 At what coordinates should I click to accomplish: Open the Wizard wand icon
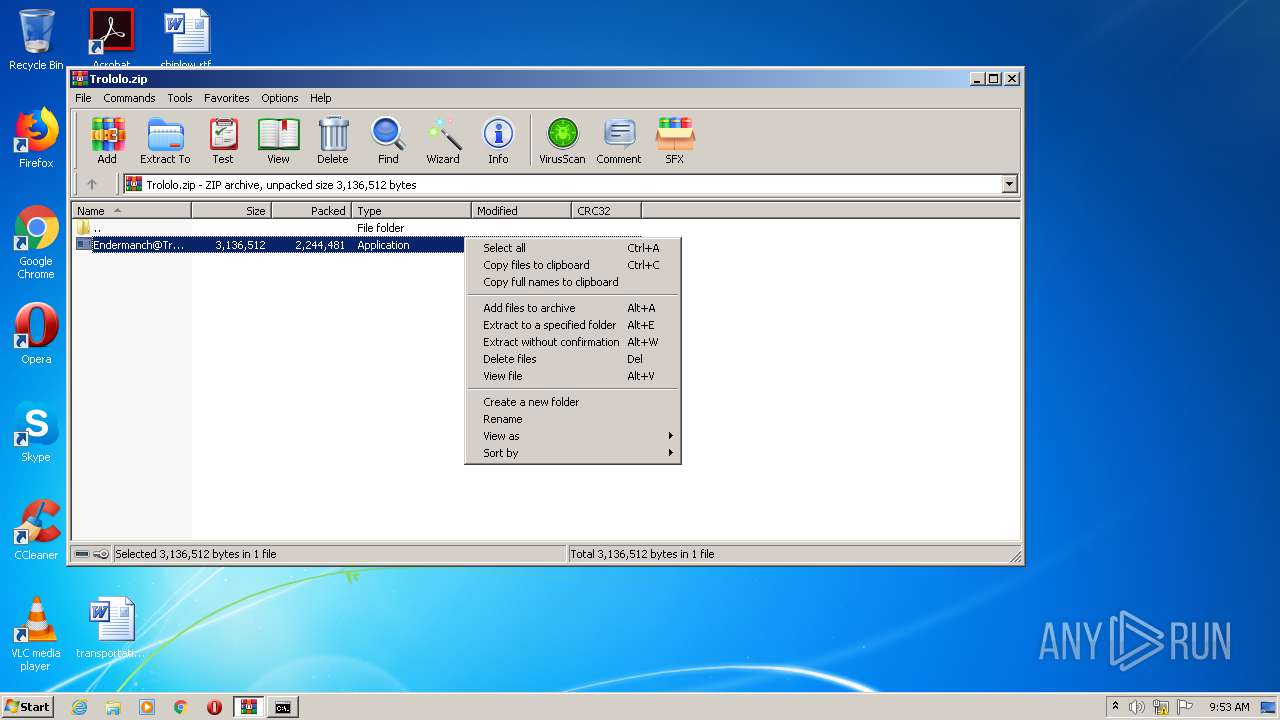pyautogui.click(x=443, y=141)
